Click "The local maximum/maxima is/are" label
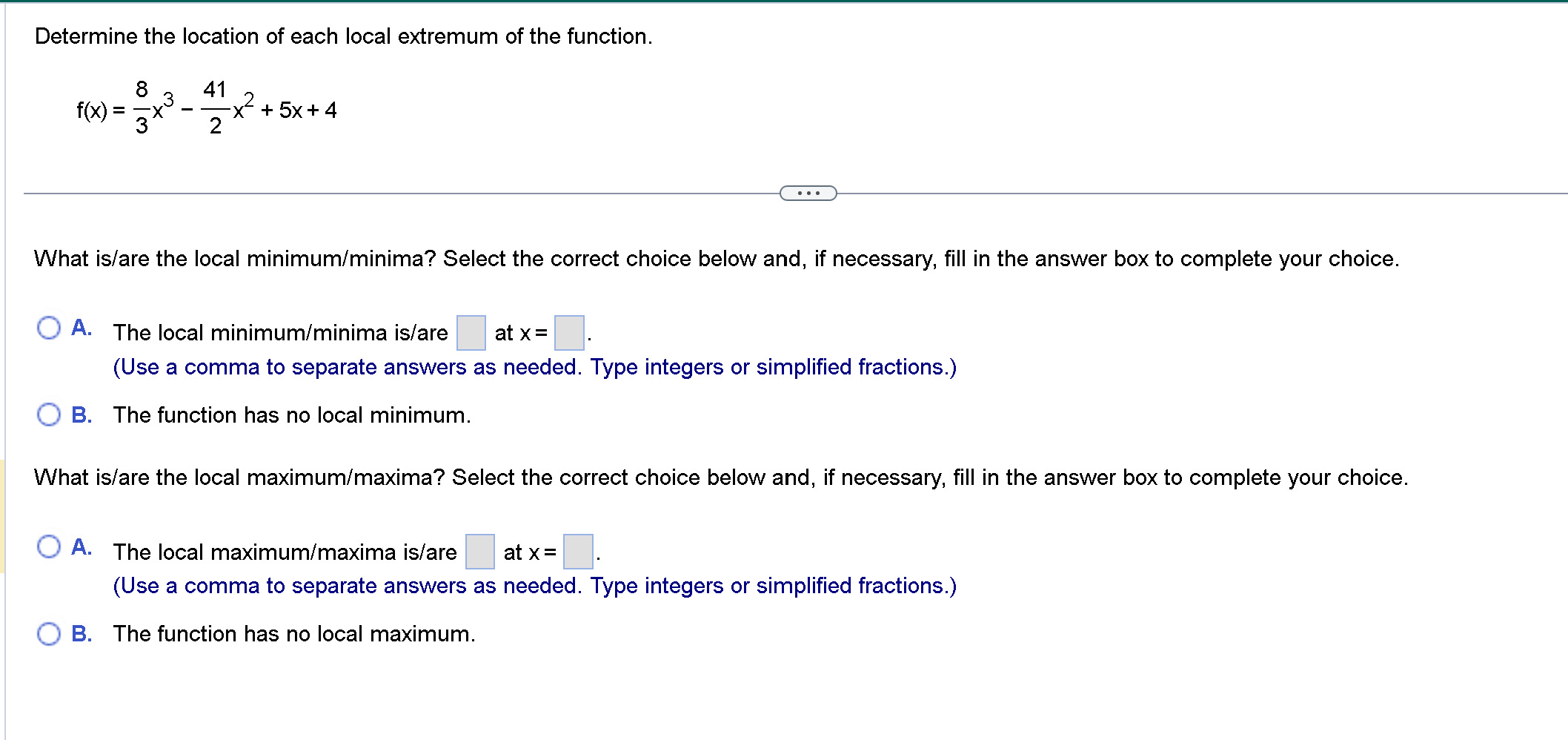Viewport: 1568px width, 740px height. (x=285, y=552)
